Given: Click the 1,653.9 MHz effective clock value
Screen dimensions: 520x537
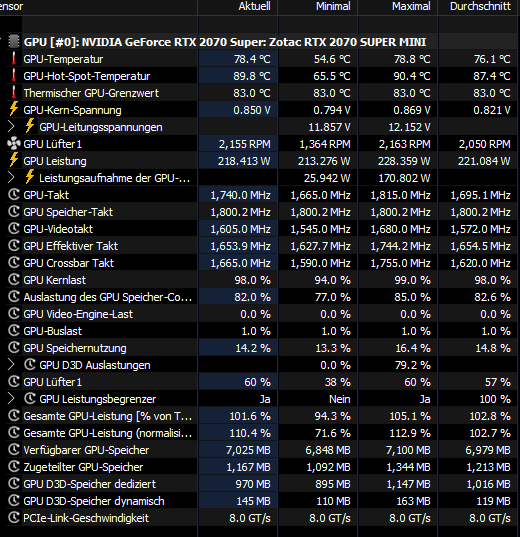Looking at the screenshot, I should [x=240, y=246].
